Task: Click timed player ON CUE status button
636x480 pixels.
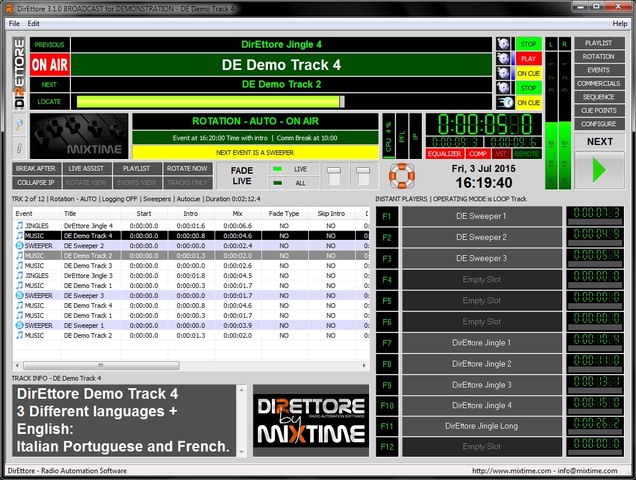Action: 529,103
